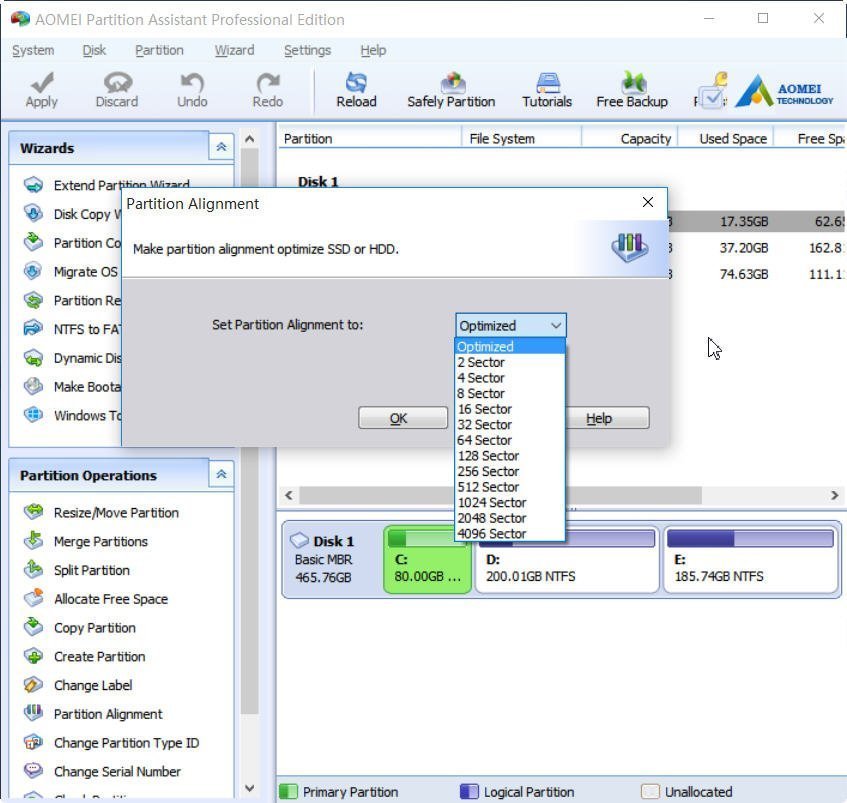Viewport: 847px width, 803px height.
Task: Click the Discard toolbar icon
Action: click(x=117, y=82)
